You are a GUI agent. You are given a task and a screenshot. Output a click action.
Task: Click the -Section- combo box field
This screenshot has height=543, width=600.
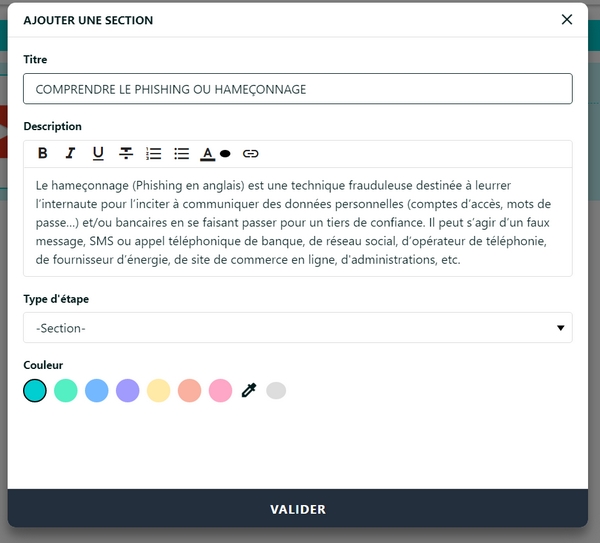[298, 328]
